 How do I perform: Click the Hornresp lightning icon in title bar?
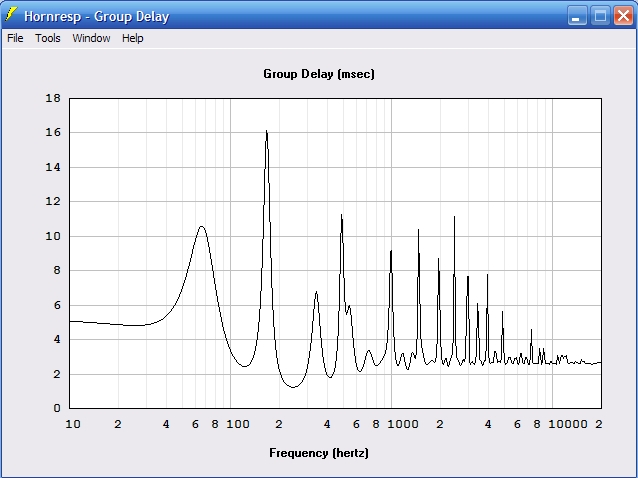11,15
